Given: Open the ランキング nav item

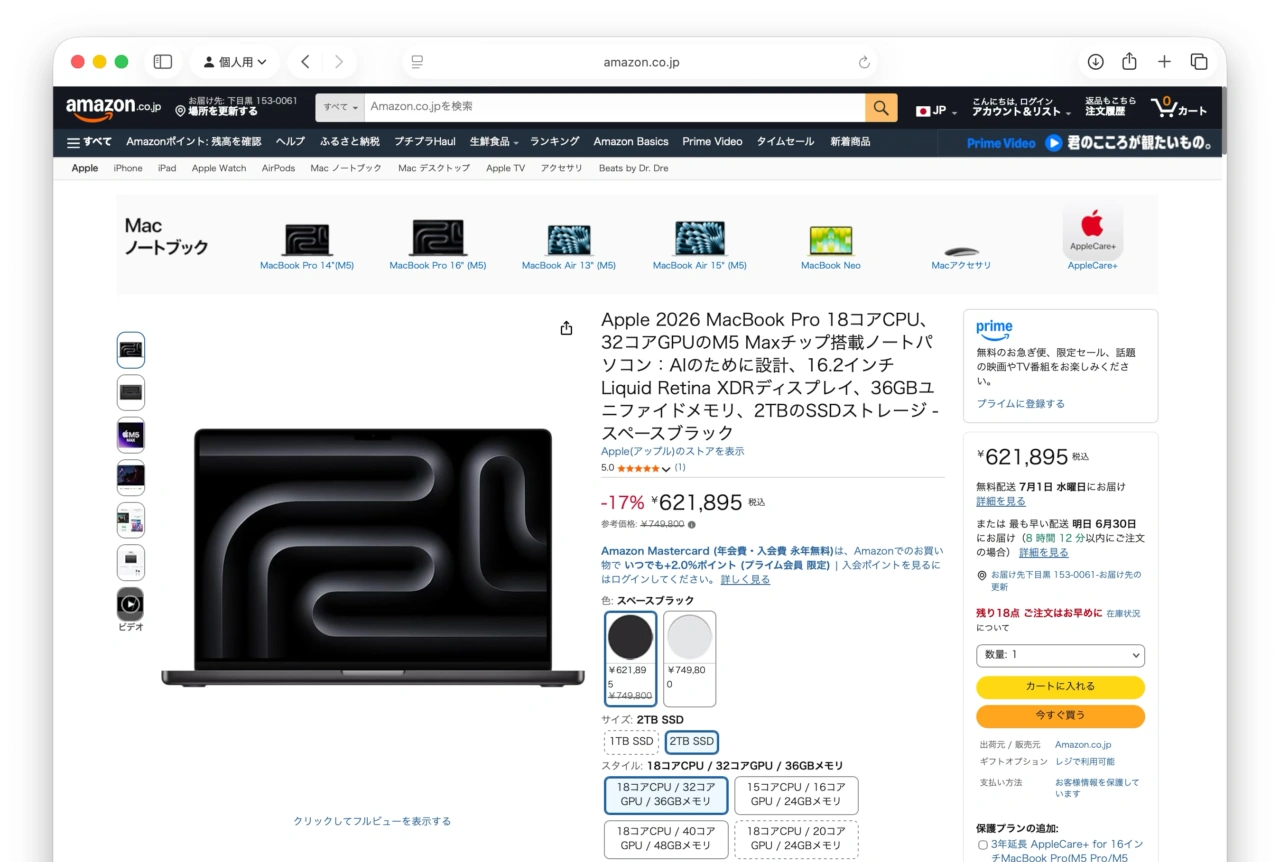Looking at the screenshot, I should click(554, 142).
